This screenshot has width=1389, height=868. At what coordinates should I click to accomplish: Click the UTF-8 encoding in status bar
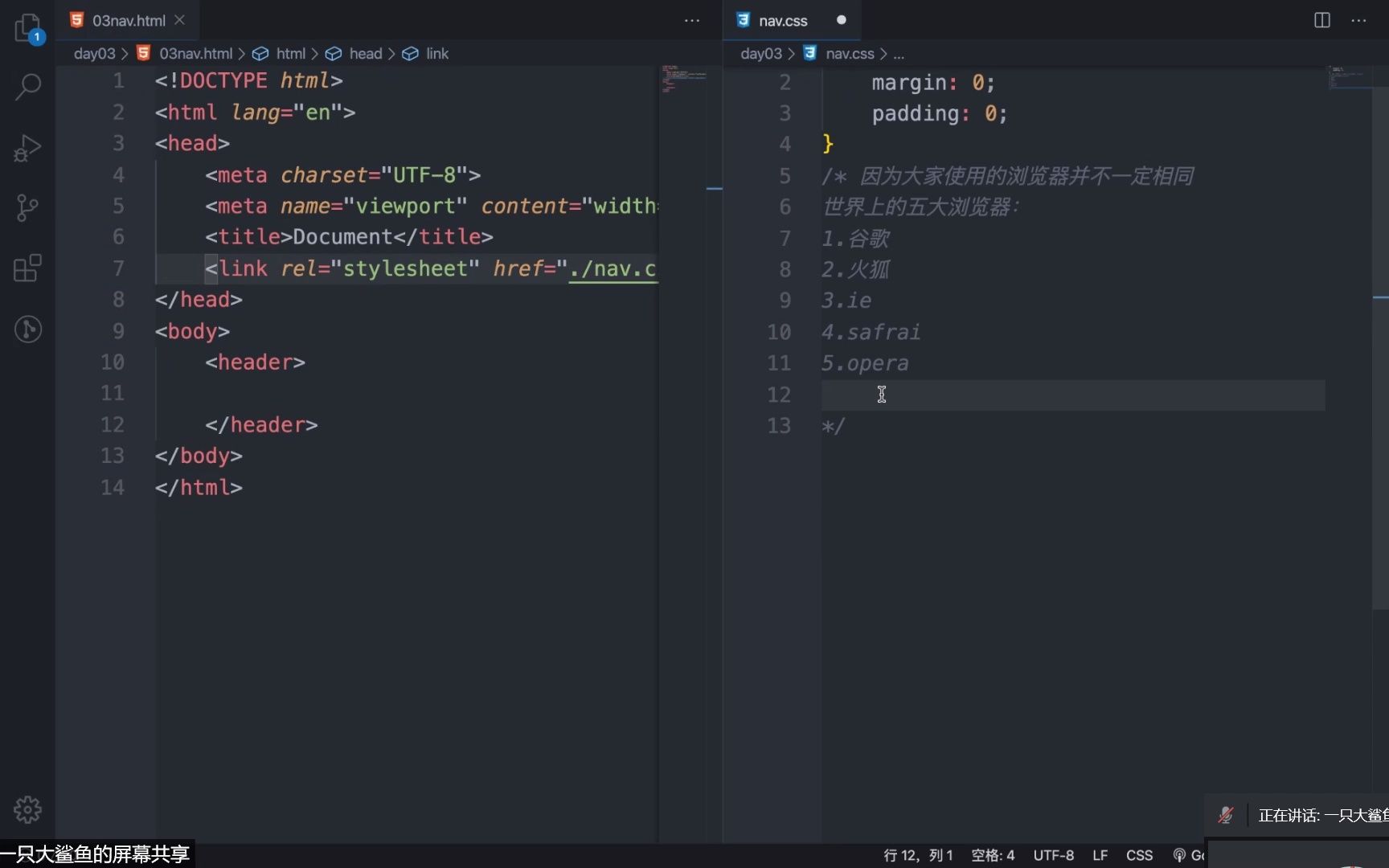1053,855
